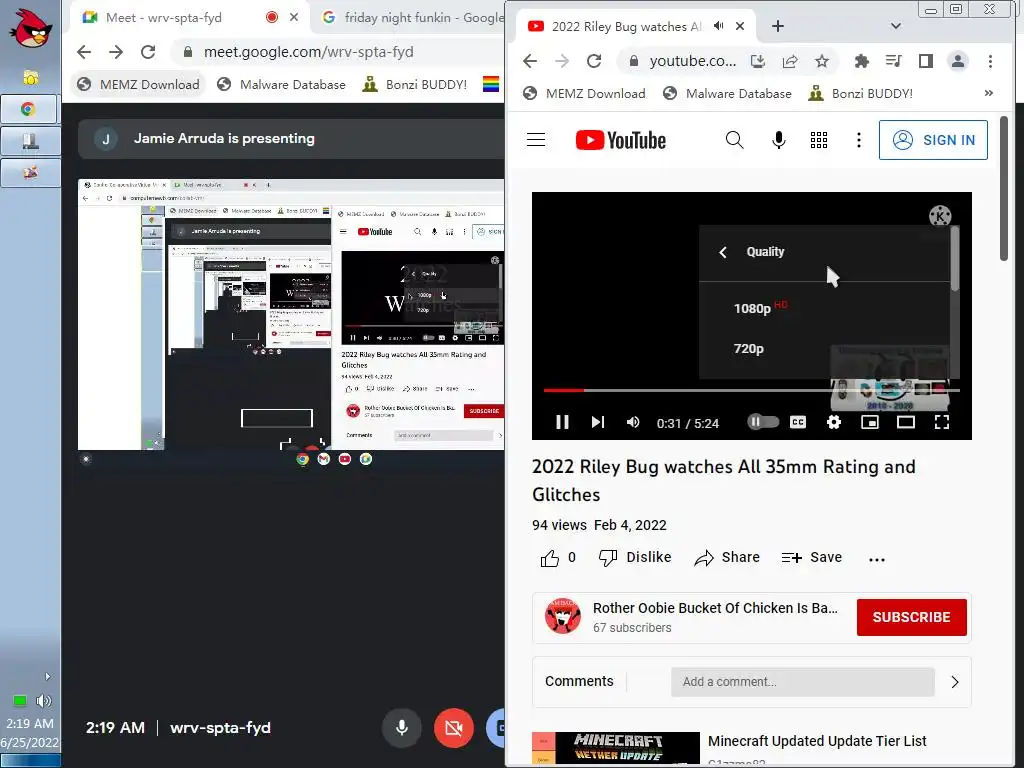Reload the Meet page
1024x768 pixels.
tap(148, 52)
